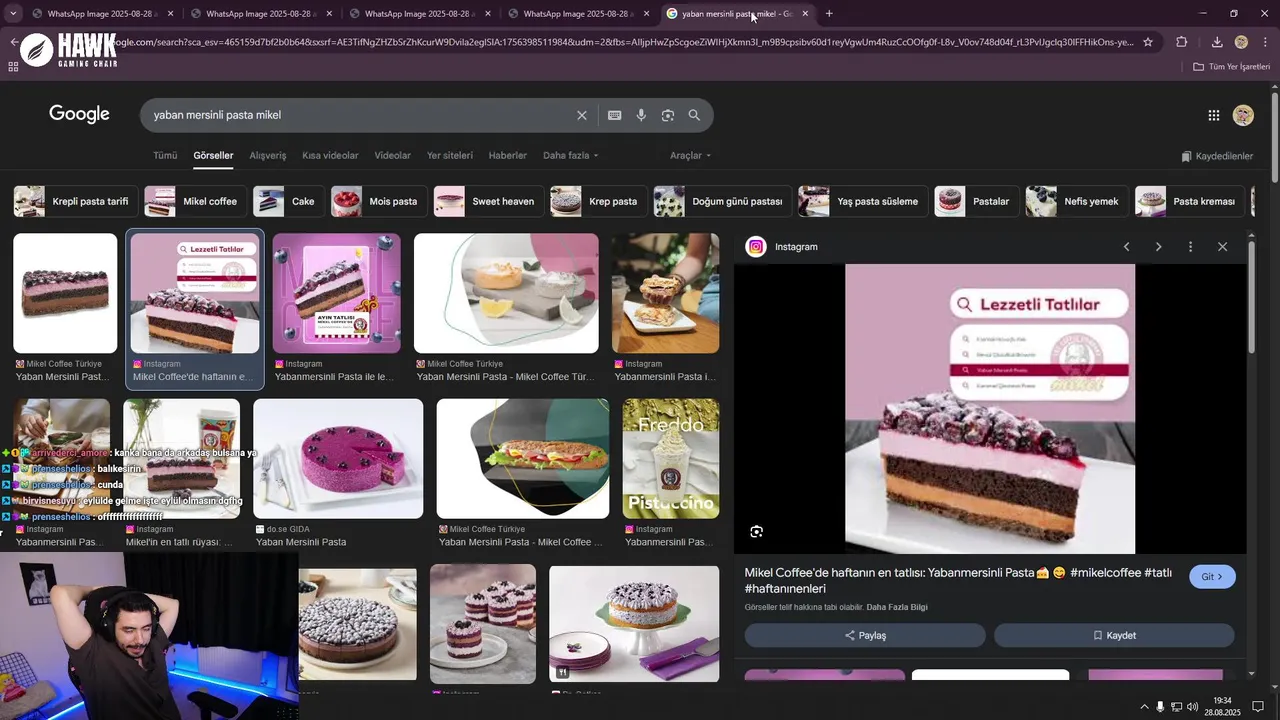Search inside image with the lens icon
The height and width of the screenshot is (720, 1280).
757,532
